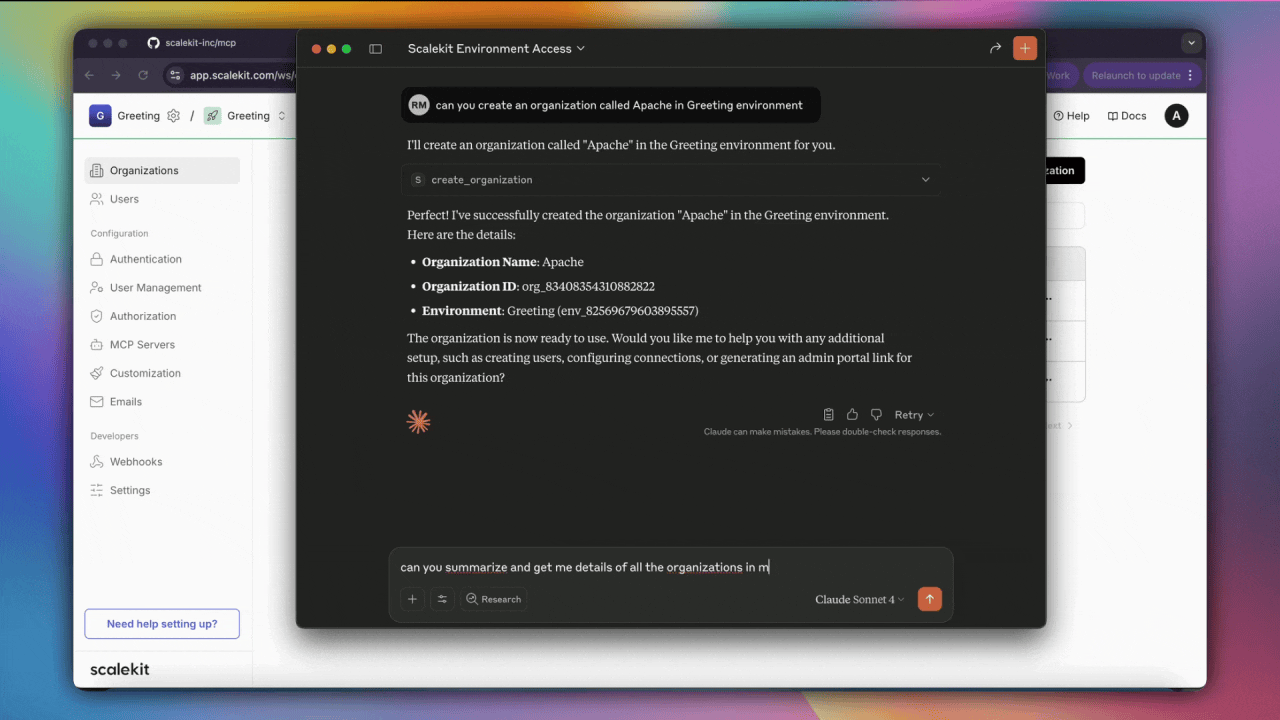Enable the Research mode button
The height and width of the screenshot is (720, 1280).
pyautogui.click(x=494, y=599)
